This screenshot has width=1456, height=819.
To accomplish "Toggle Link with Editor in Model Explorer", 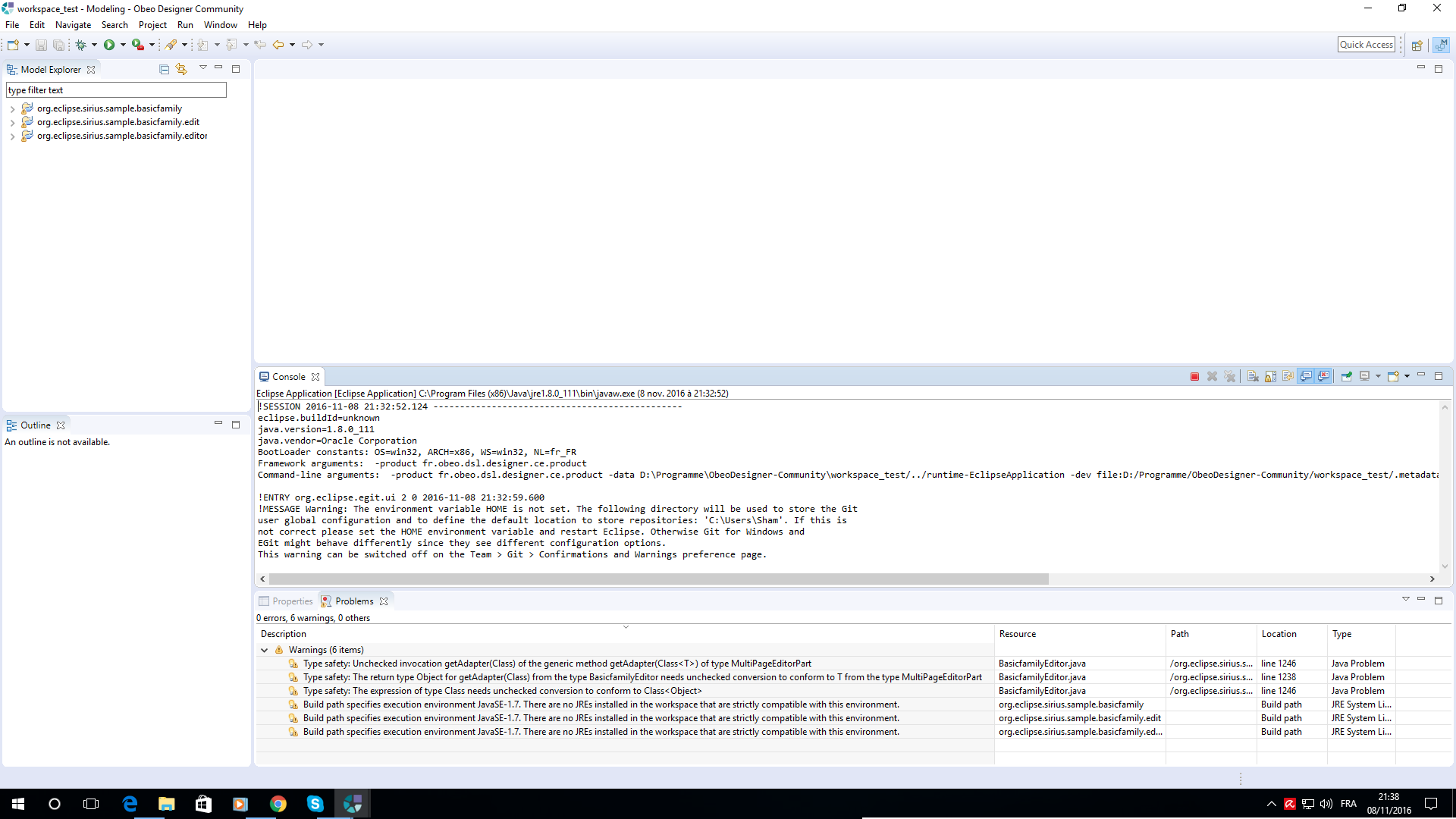I will coord(181,69).
